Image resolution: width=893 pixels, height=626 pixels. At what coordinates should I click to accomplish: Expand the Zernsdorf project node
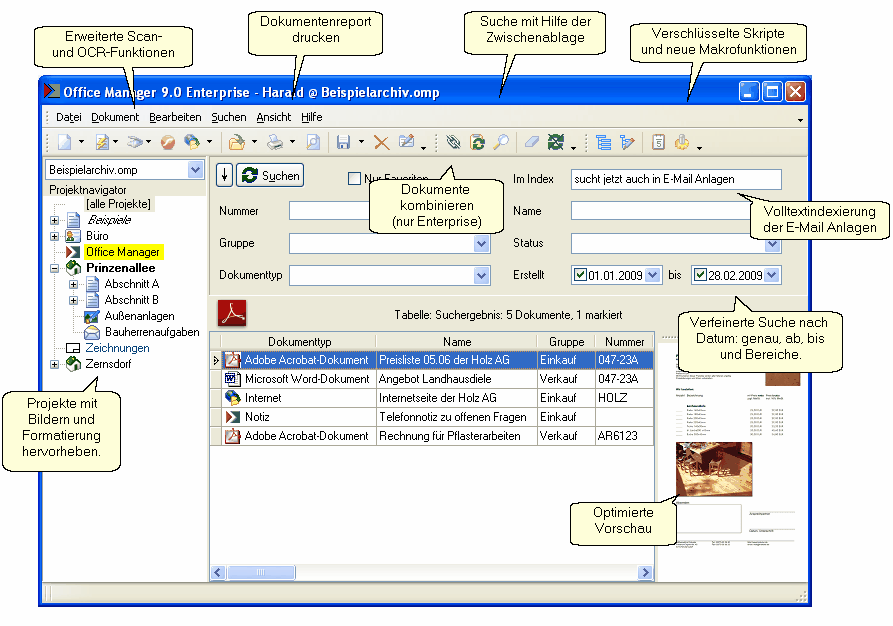point(55,364)
